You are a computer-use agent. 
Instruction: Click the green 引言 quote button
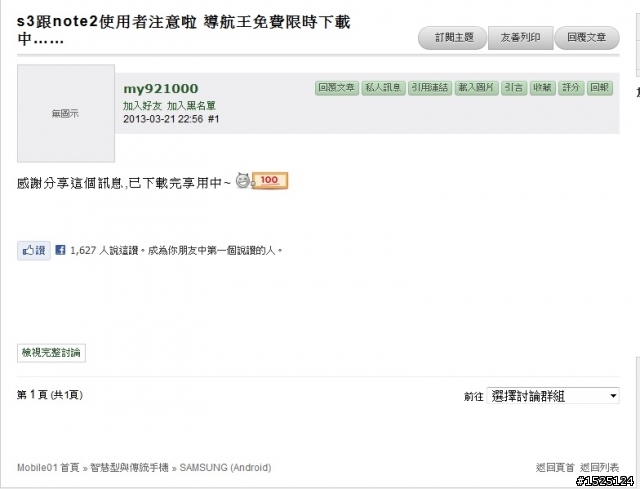coord(513,88)
